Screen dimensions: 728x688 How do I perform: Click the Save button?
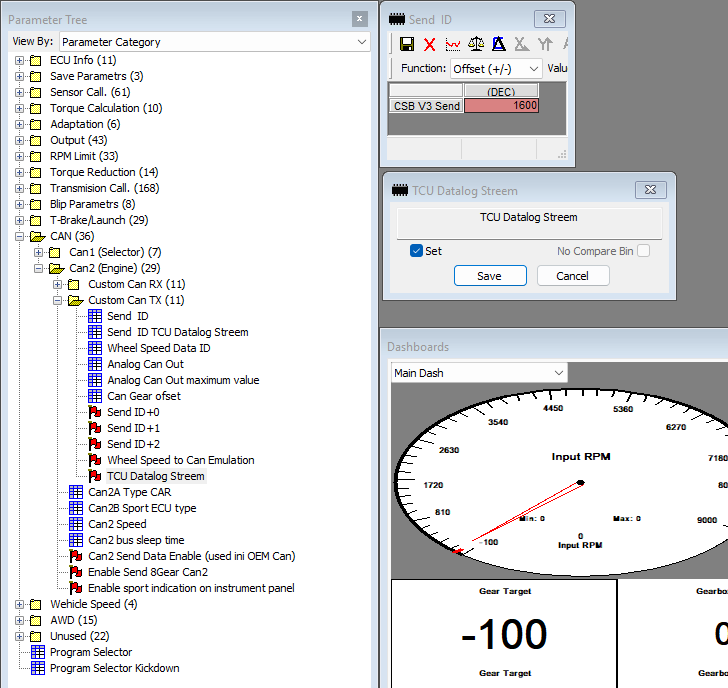point(489,276)
